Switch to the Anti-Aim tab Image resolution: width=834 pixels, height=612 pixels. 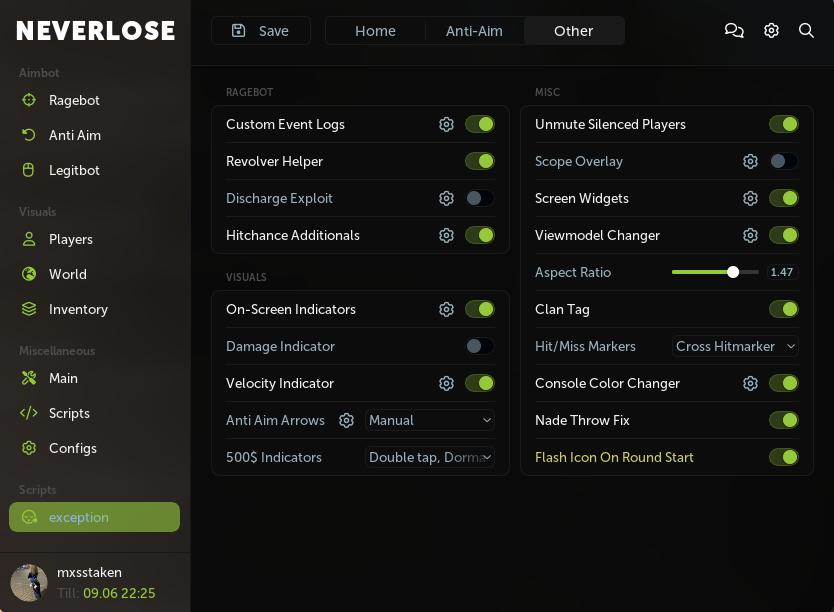pyautogui.click(x=474, y=31)
